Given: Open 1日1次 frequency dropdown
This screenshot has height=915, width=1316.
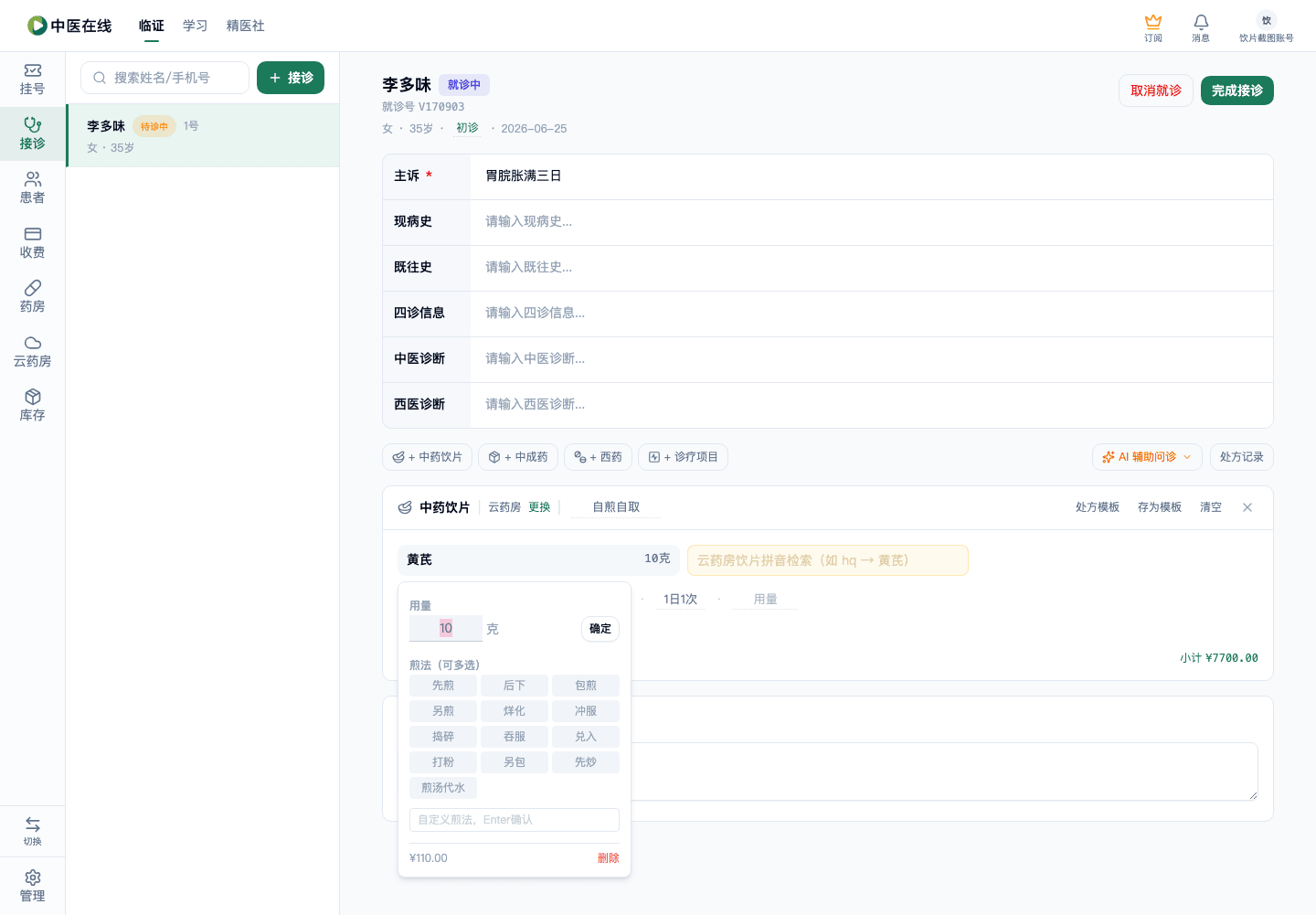Looking at the screenshot, I should coord(680,600).
